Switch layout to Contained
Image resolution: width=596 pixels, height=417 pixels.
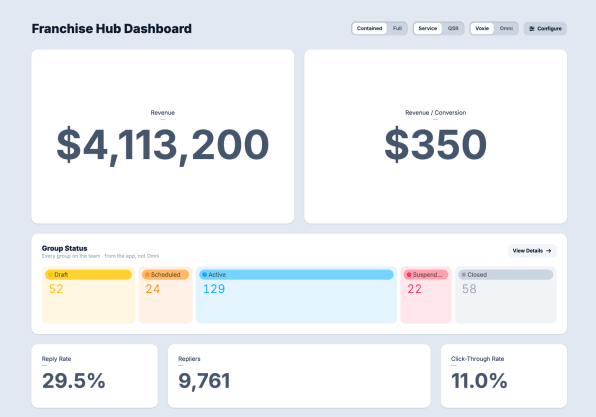click(369, 29)
